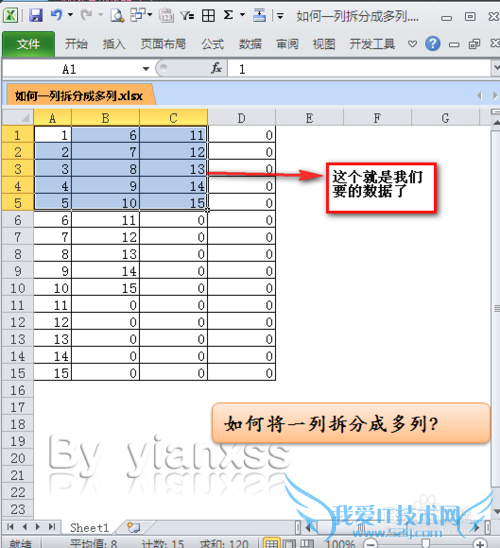
Task: Click the horizontal scrollbar left arrow
Action: 308,527
